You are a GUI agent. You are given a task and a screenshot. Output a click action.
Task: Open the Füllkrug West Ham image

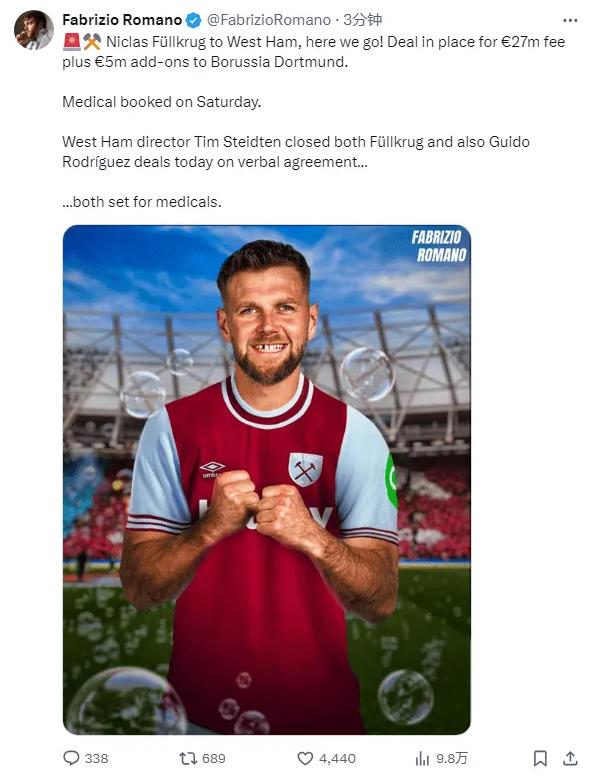[267, 480]
